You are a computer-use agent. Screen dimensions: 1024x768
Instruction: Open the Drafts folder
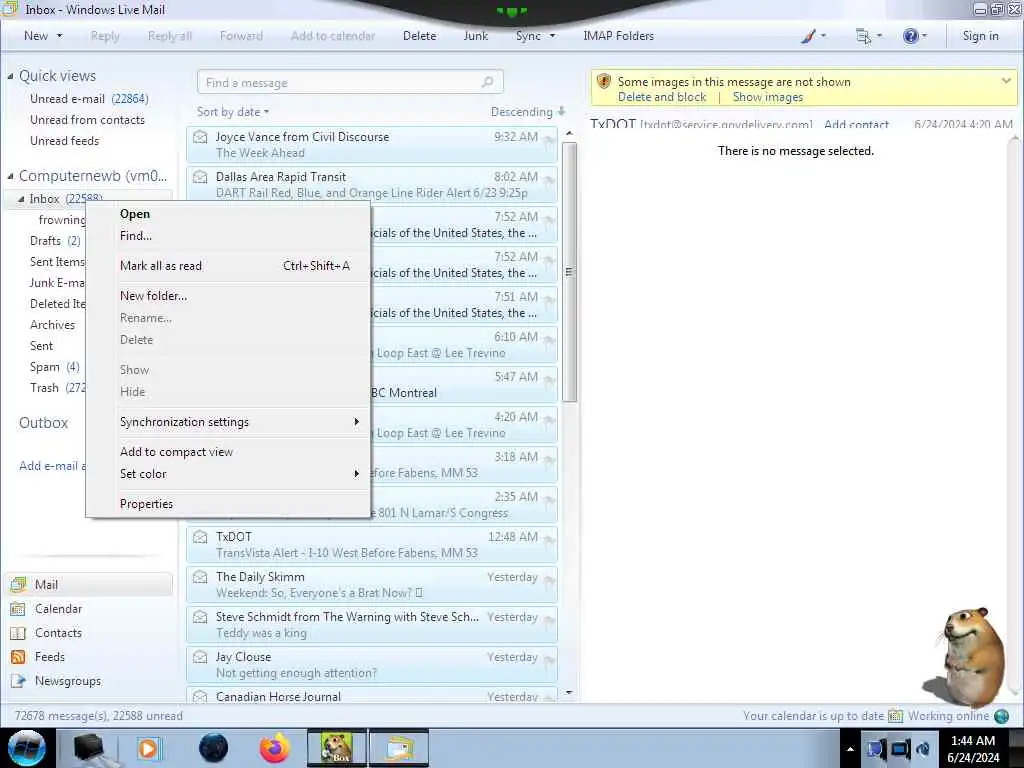coord(55,240)
